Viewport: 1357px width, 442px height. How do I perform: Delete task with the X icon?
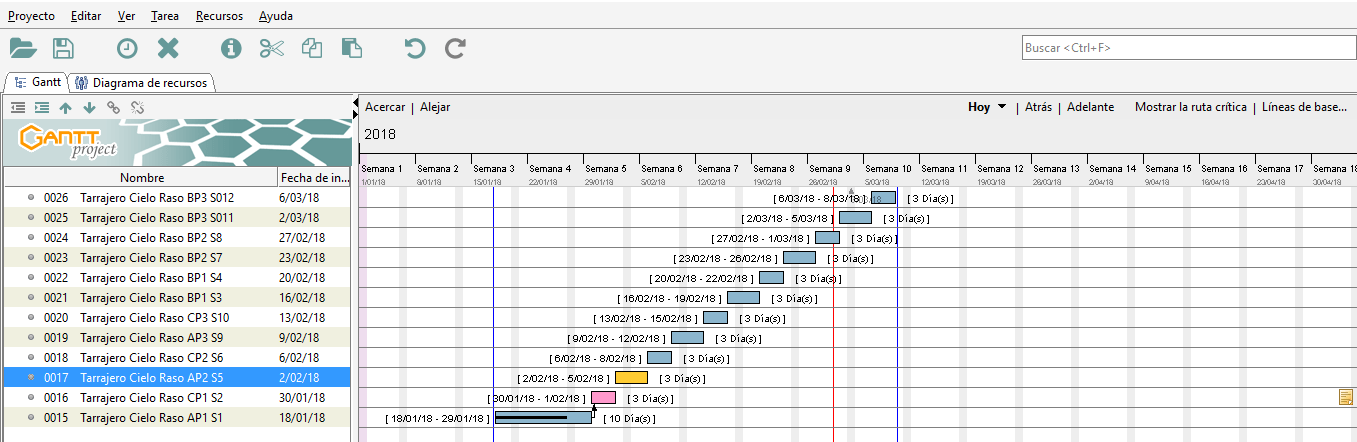click(168, 48)
